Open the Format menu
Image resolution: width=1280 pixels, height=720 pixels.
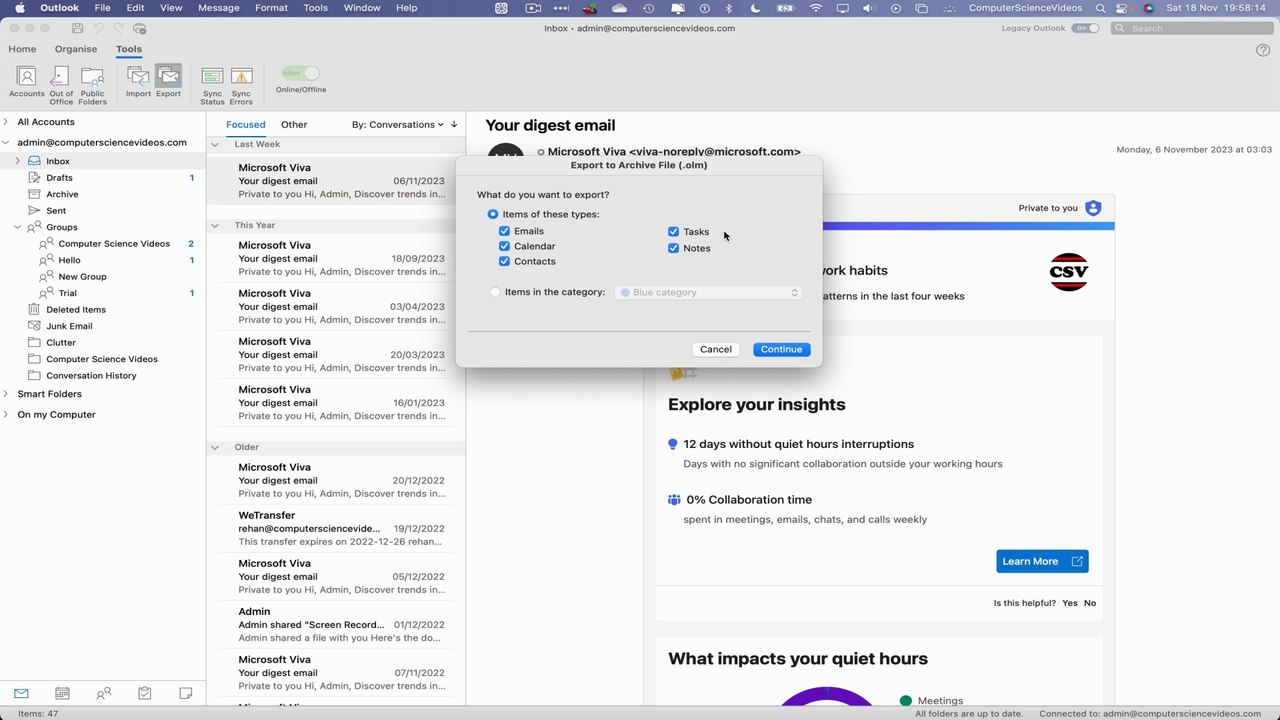click(271, 8)
